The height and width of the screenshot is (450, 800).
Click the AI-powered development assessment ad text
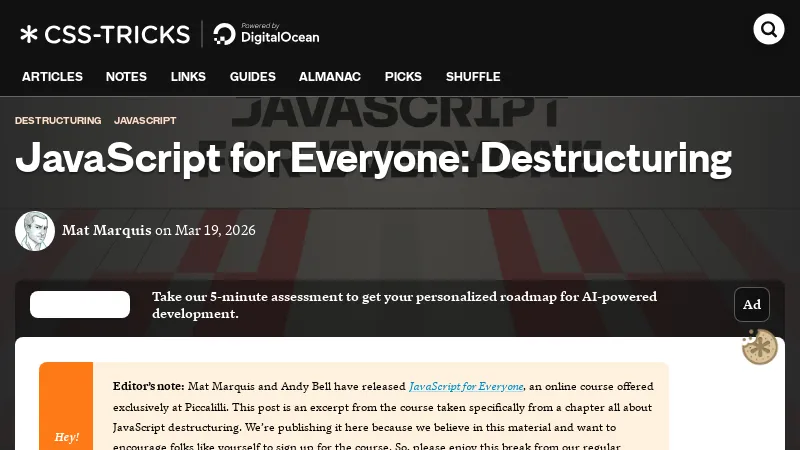coord(405,305)
